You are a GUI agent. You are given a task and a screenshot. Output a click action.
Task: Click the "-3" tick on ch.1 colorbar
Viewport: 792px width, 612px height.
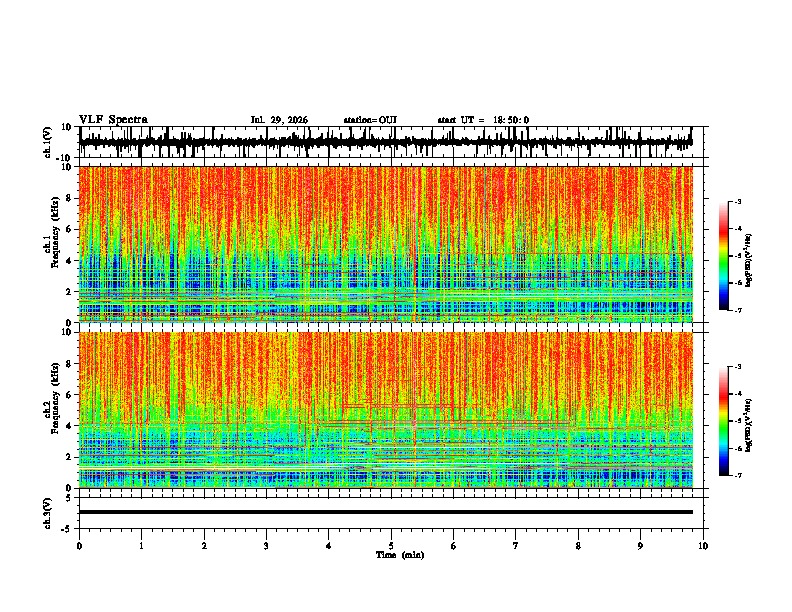click(738, 201)
